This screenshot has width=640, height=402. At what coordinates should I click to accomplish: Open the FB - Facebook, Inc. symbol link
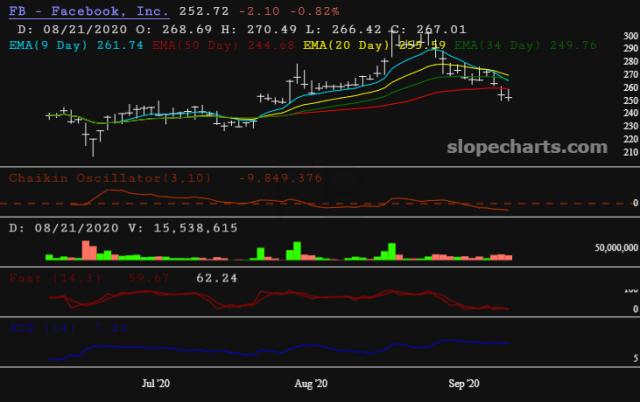(89, 11)
